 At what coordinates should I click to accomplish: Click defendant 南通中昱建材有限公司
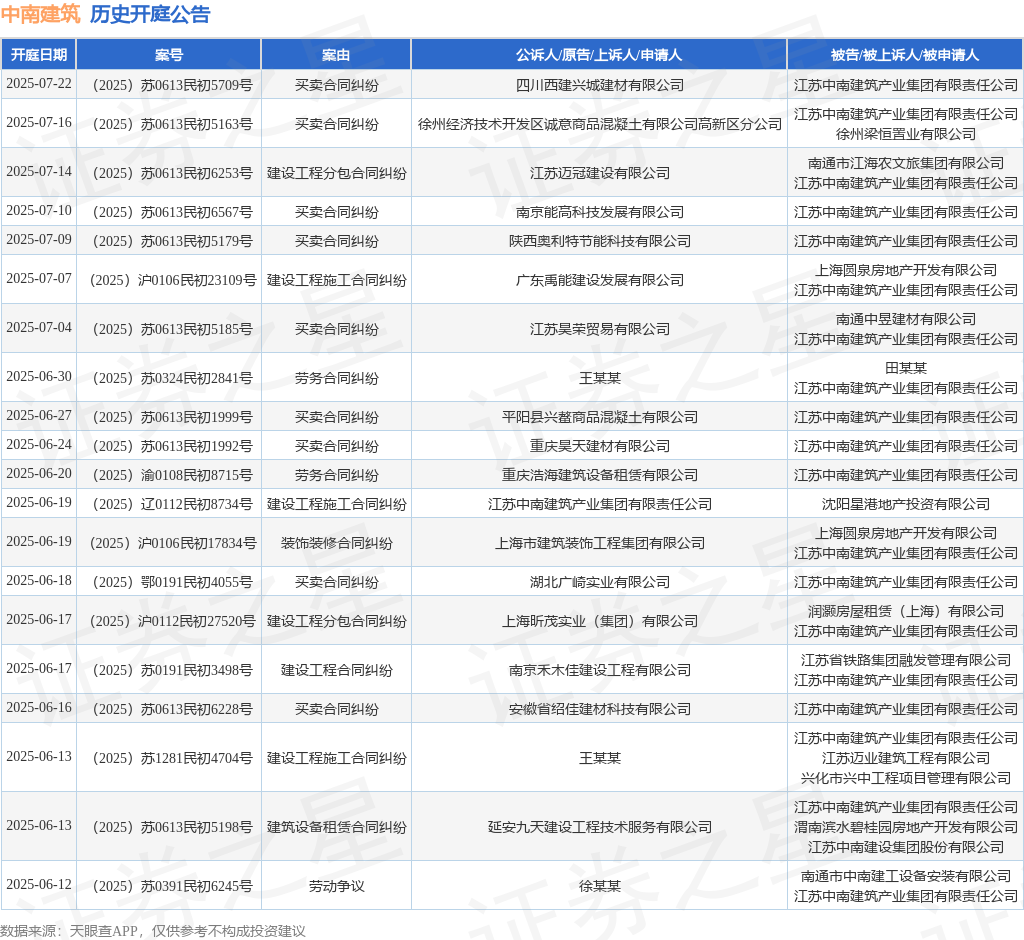pos(906,319)
